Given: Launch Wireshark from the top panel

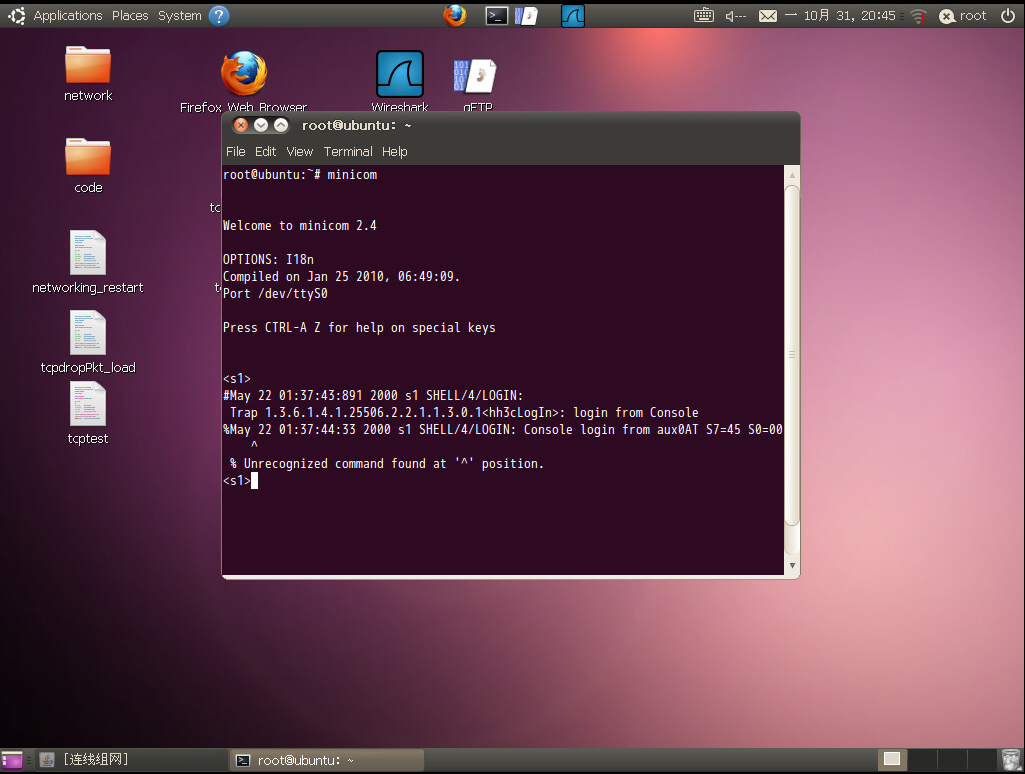Looking at the screenshot, I should pos(573,15).
